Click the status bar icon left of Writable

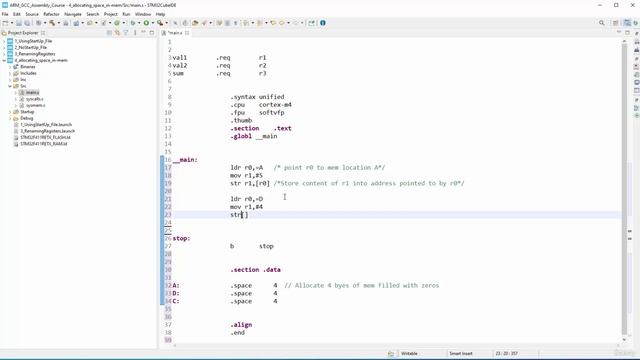pyautogui.click(x=391, y=354)
